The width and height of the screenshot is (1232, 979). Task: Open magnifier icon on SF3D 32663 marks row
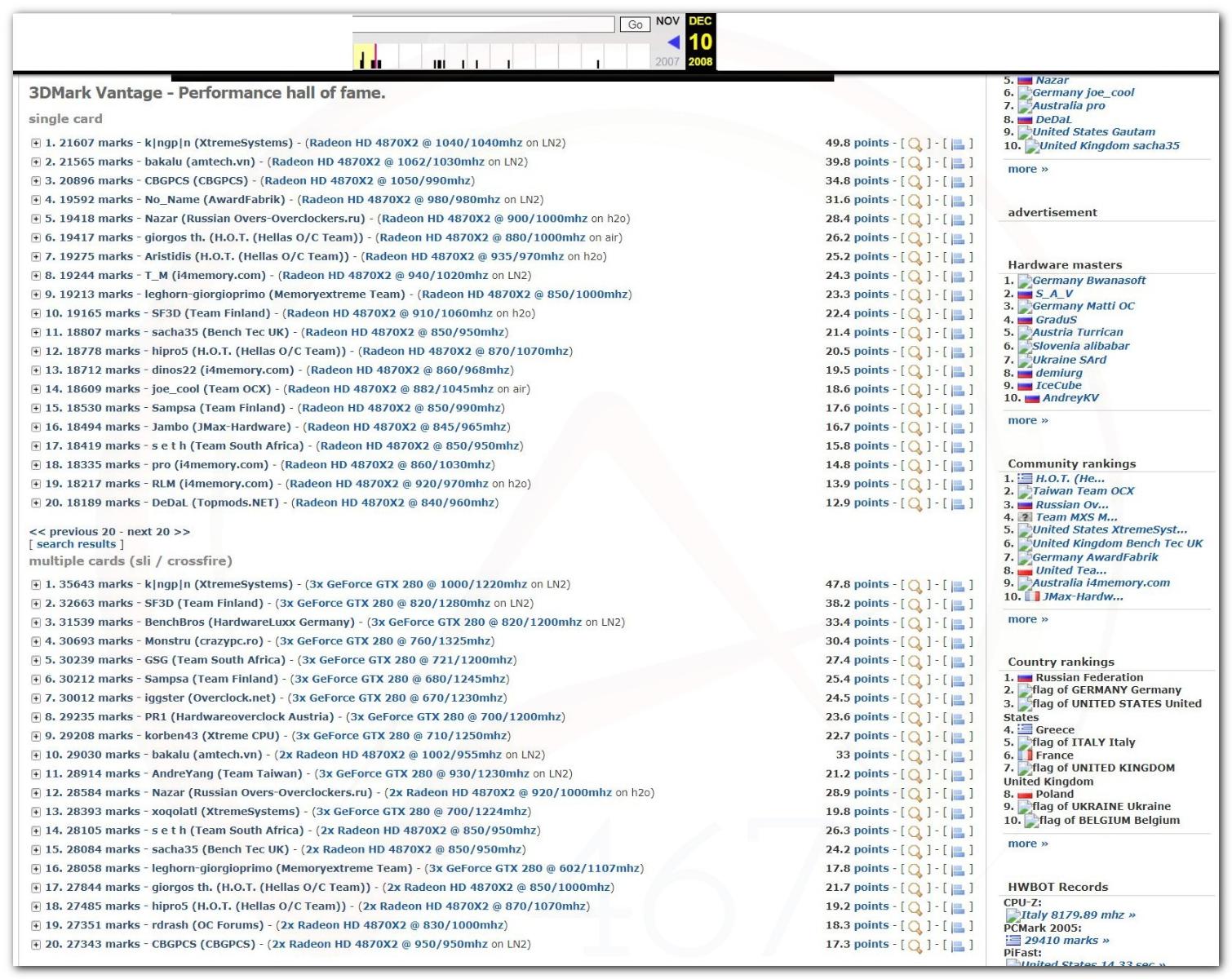tap(915, 605)
